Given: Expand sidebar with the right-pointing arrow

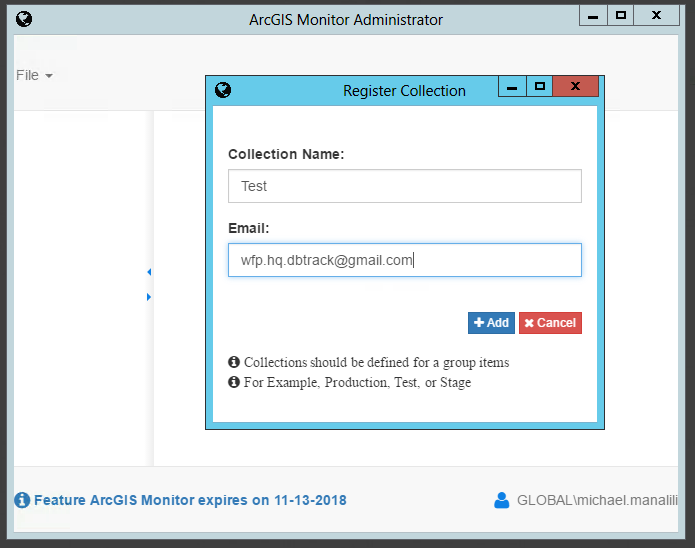Looking at the screenshot, I should click(x=149, y=297).
